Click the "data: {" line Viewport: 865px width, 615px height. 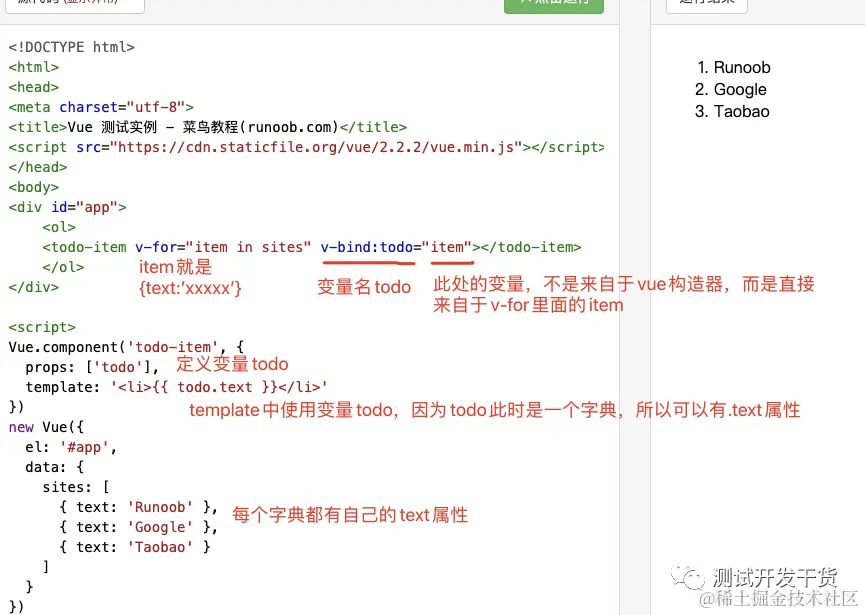click(55, 467)
